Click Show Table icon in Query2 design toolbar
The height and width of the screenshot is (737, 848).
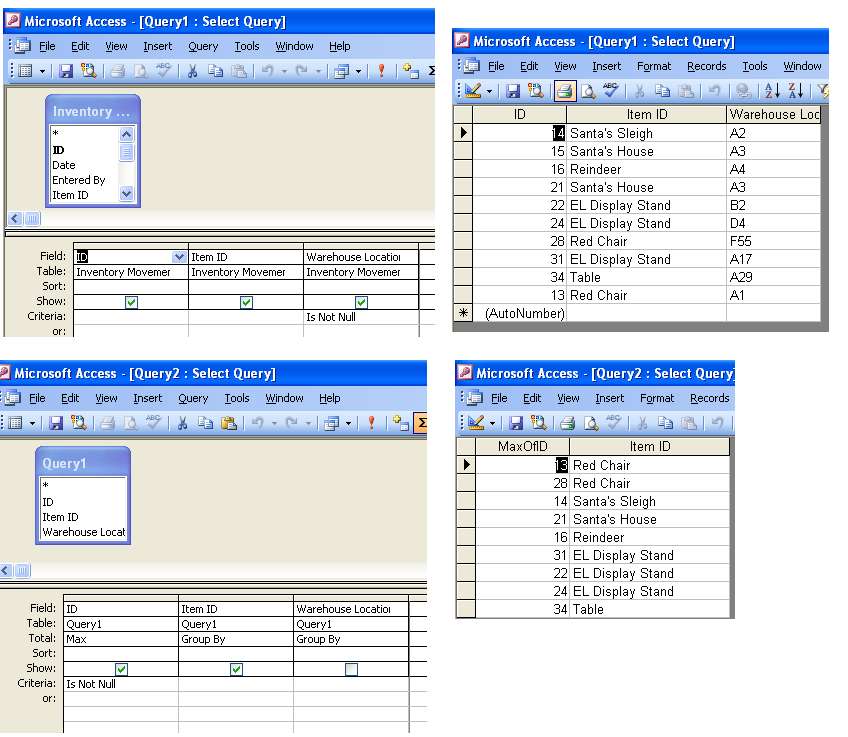coord(401,423)
